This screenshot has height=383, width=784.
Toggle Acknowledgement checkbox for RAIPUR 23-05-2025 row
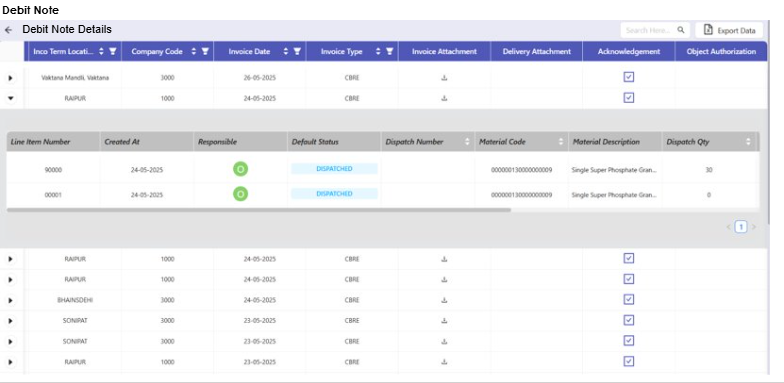[x=629, y=361]
